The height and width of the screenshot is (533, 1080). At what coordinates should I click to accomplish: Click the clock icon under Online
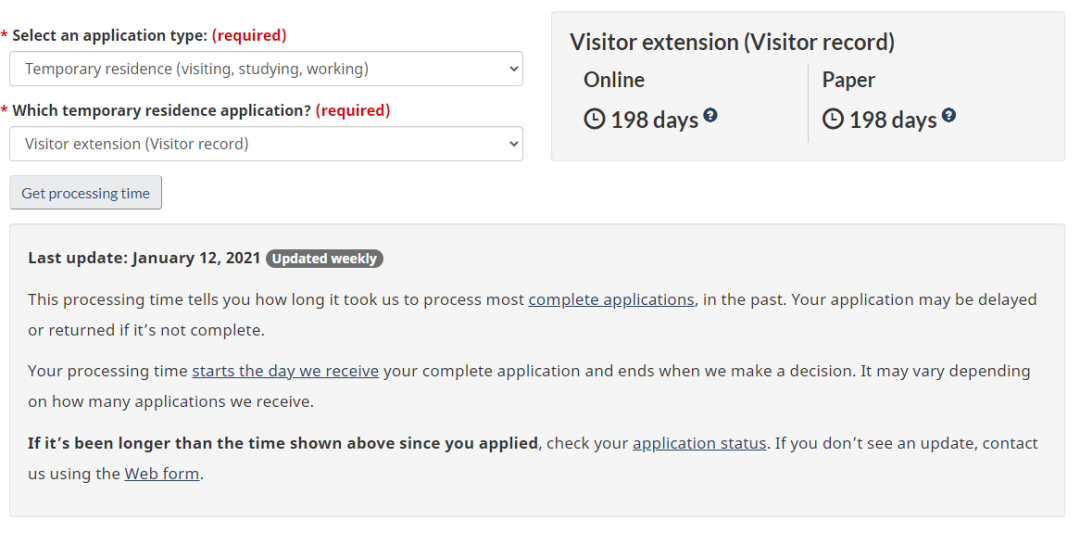click(x=594, y=120)
